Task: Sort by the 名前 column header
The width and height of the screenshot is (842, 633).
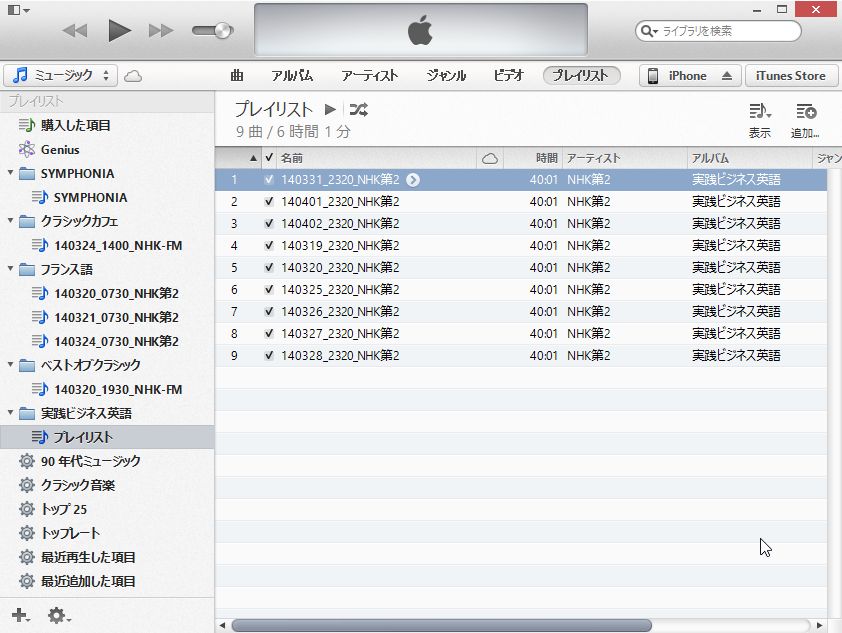Action: pyautogui.click(x=377, y=158)
